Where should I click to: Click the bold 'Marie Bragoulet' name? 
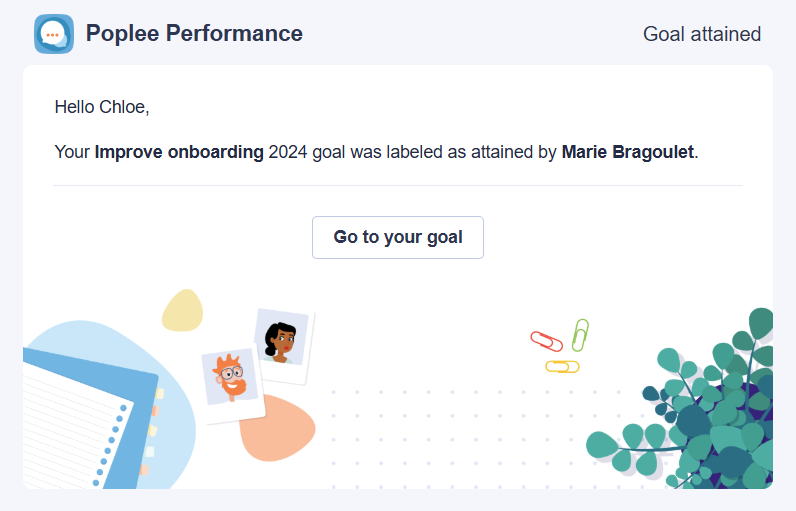[627, 152]
